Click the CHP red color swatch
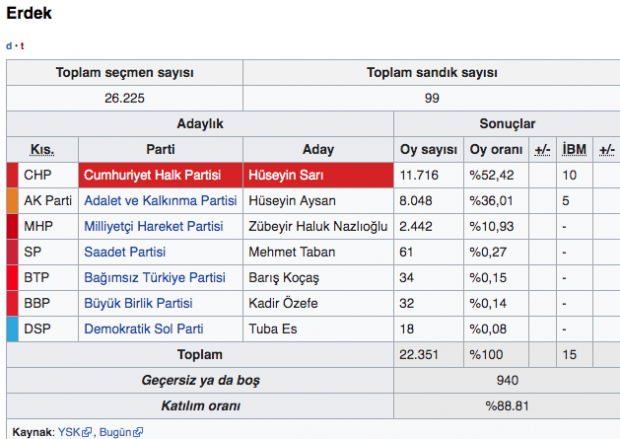The width and height of the screenshot is (620, 439). [x=12, y=174]
